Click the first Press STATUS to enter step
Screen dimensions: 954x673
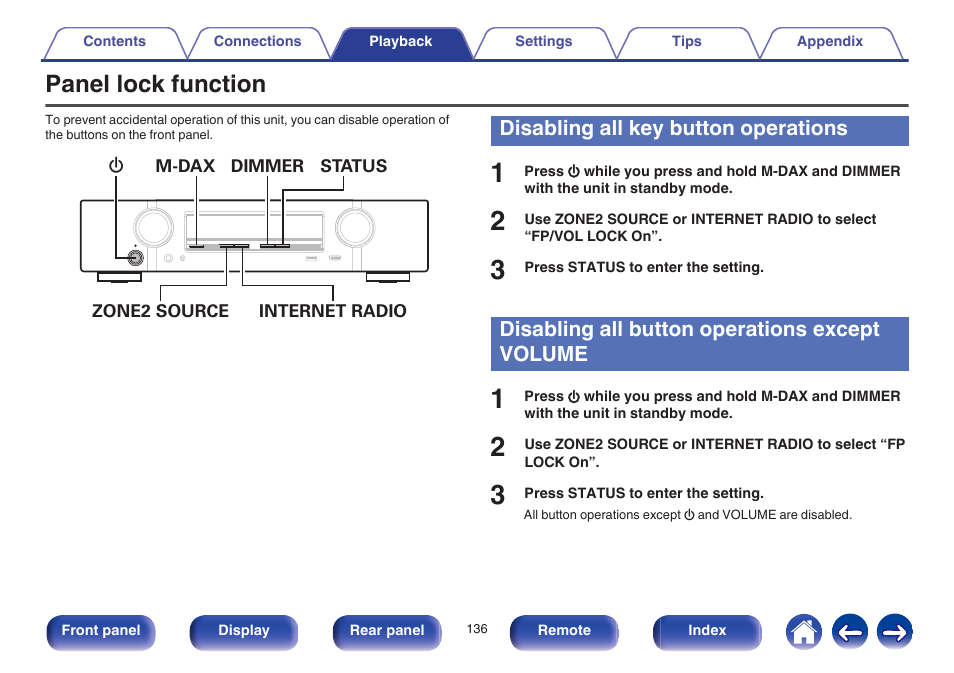[x=644, y=267]
